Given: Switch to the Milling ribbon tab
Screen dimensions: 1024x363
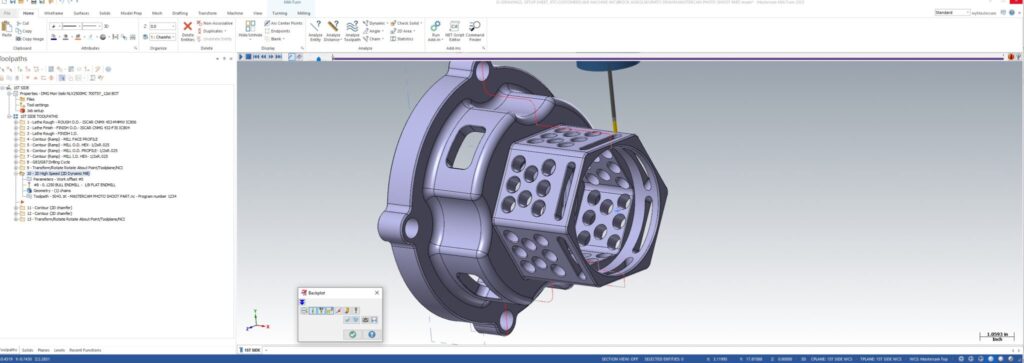Looking at the screenshot, I should [304, 13].
